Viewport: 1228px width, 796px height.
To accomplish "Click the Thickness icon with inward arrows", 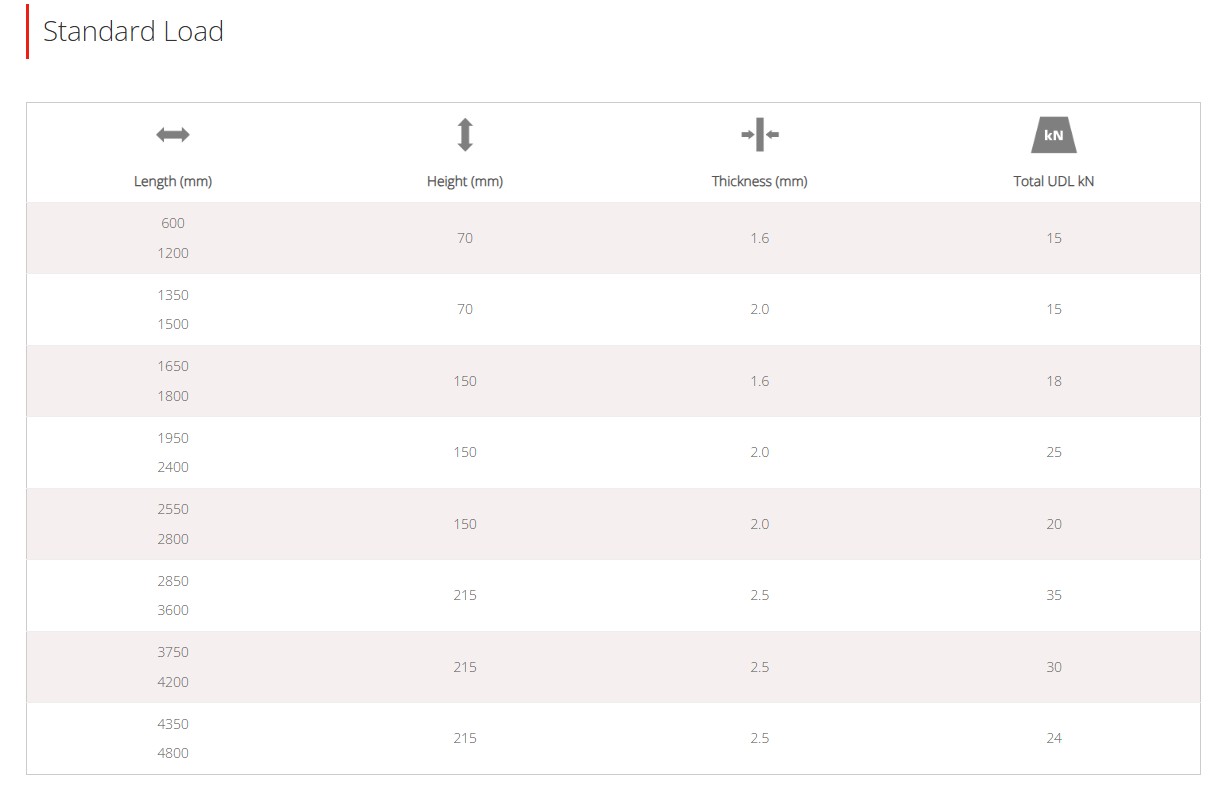I will coord(760,134).
